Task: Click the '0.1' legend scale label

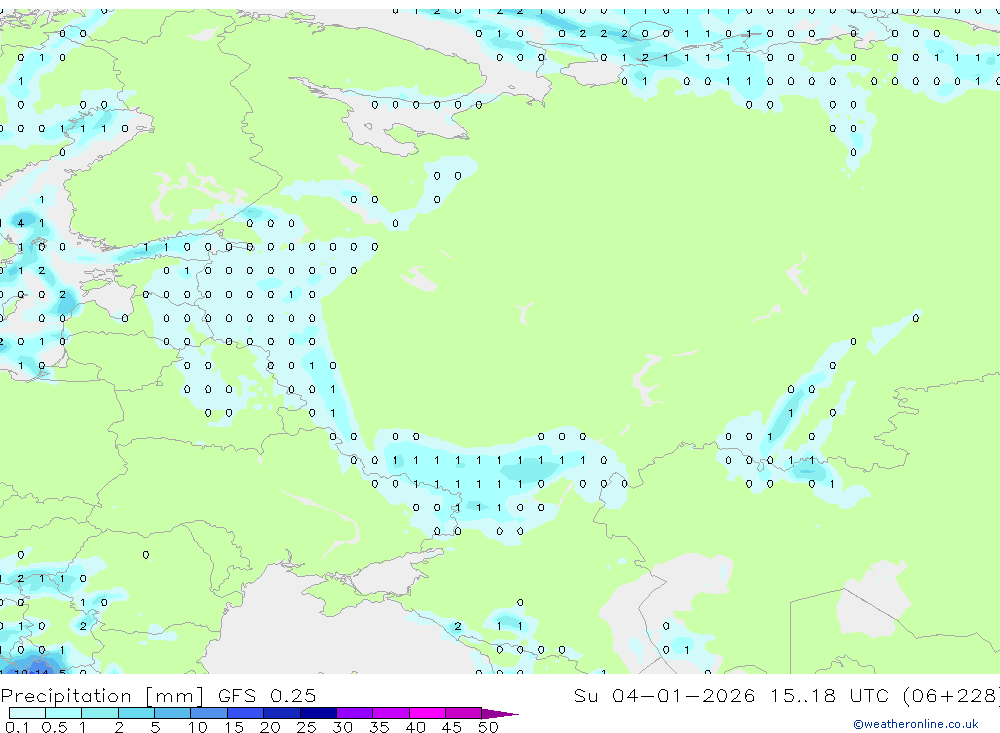Action: click(x=17, y=727)
